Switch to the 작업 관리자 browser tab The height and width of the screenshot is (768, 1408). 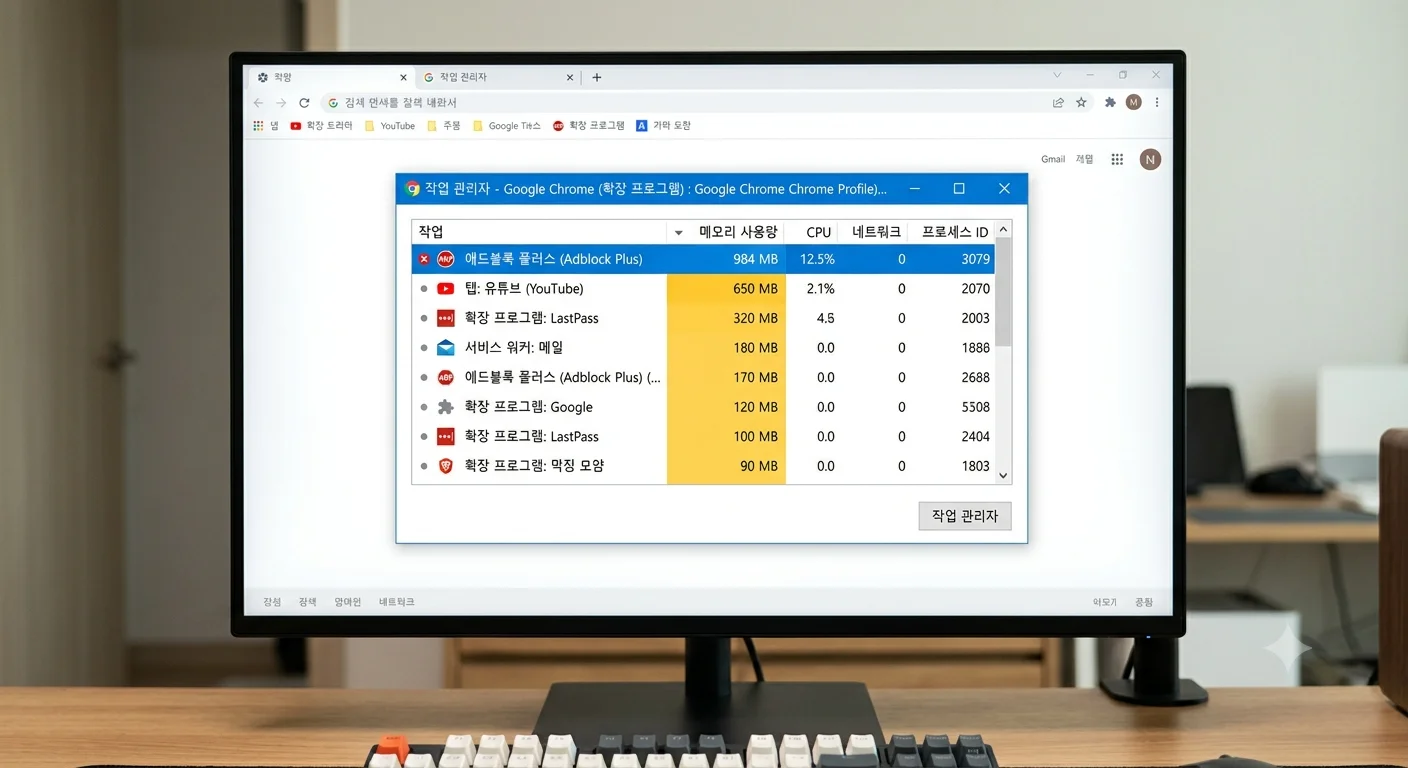499,77
